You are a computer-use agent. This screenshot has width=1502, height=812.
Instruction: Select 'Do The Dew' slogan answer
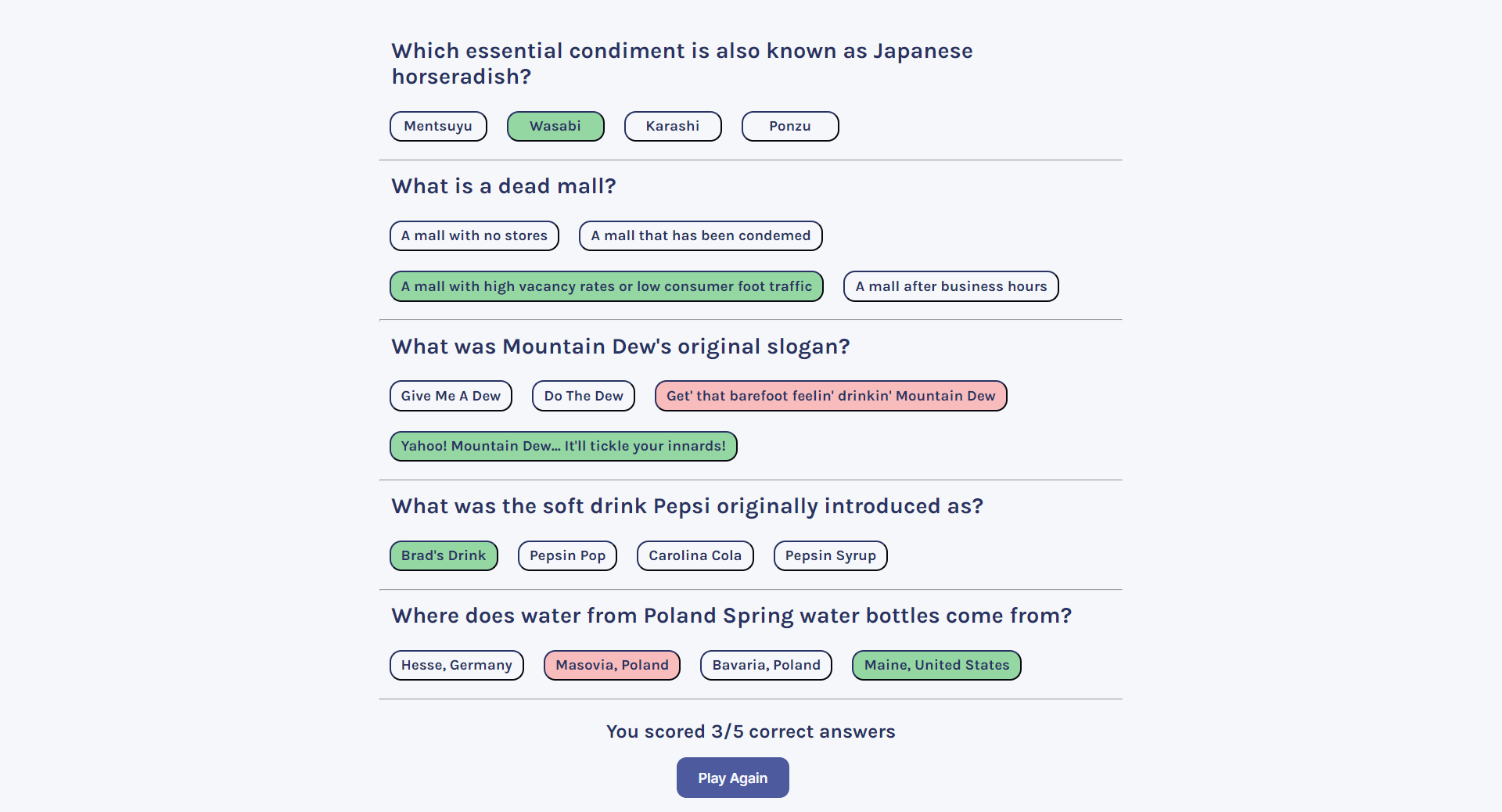click(583, 396)
